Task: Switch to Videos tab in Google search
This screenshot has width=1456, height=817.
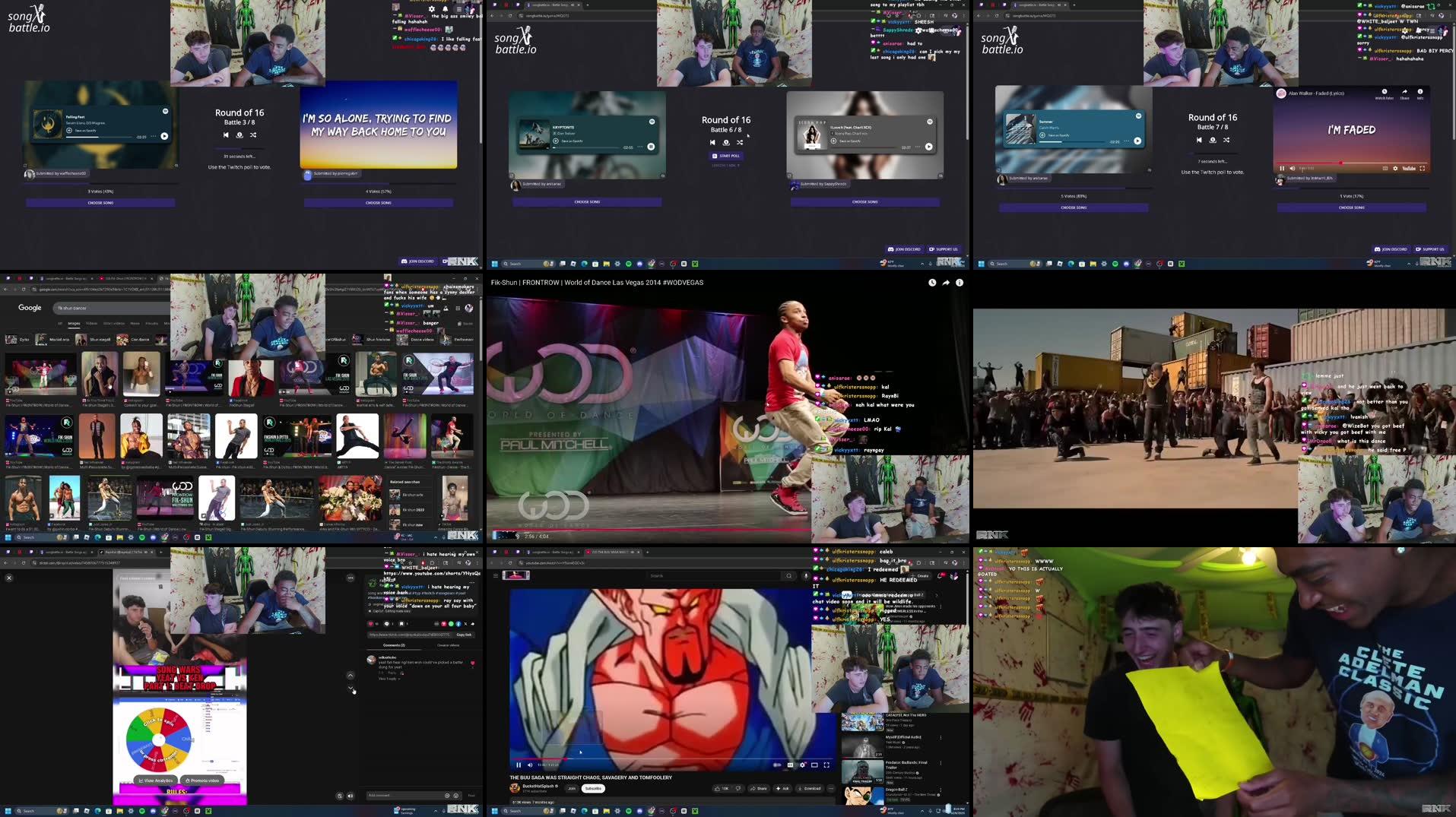Action: click(x=91, y=323)
